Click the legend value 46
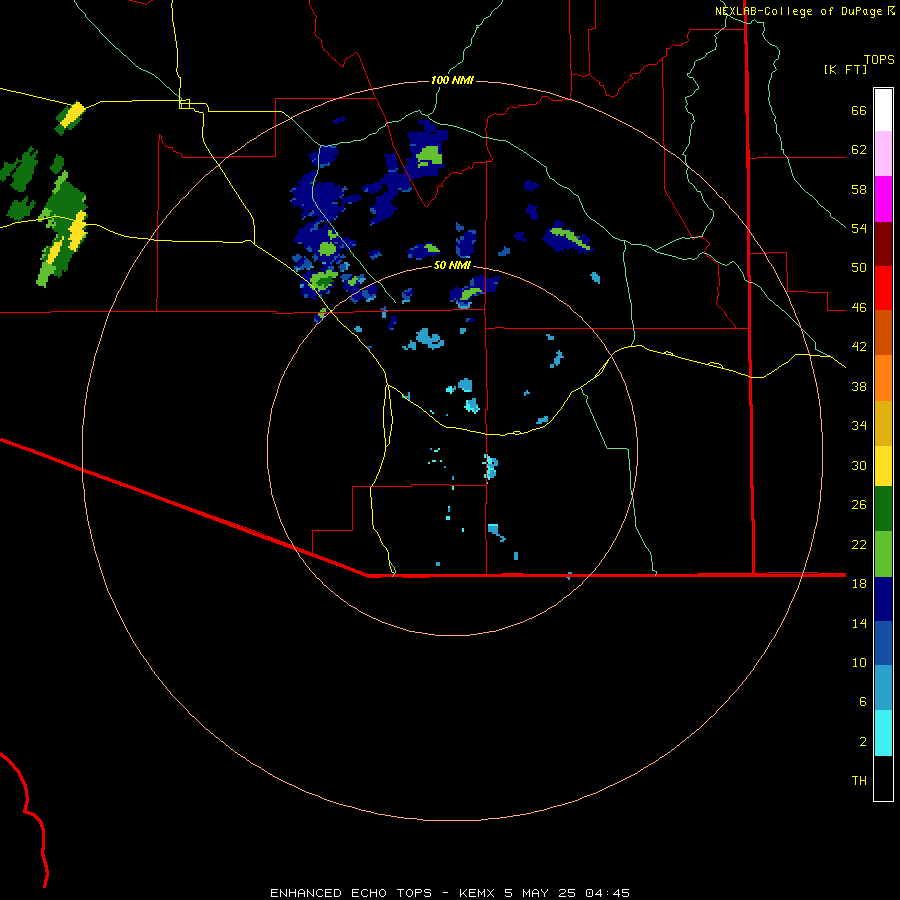This screenshot has height=900, width=900. (x=859, y=308)
